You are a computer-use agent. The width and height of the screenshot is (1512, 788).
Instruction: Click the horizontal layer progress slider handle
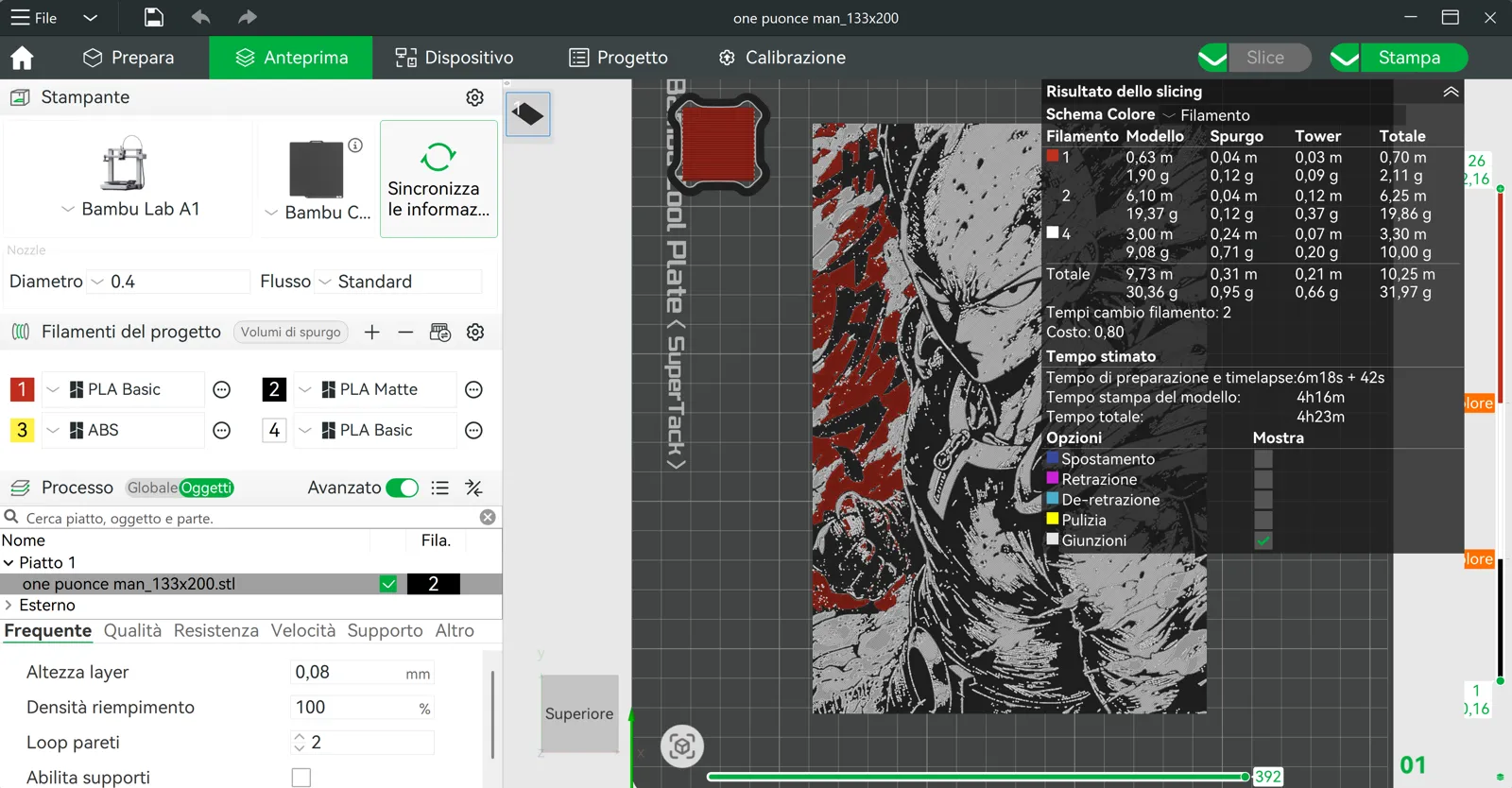click(1246, 777)
